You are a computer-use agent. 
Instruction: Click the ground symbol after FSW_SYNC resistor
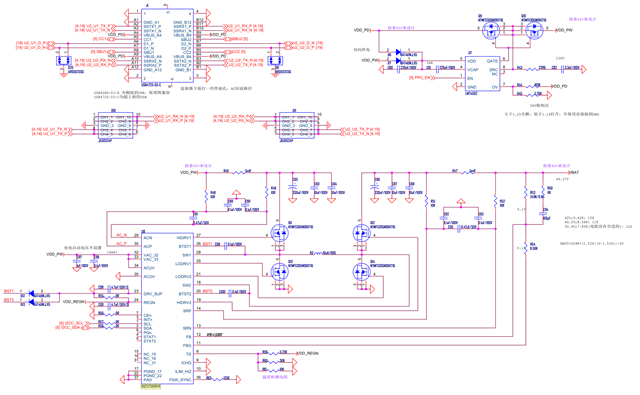(x=238, y=379)
